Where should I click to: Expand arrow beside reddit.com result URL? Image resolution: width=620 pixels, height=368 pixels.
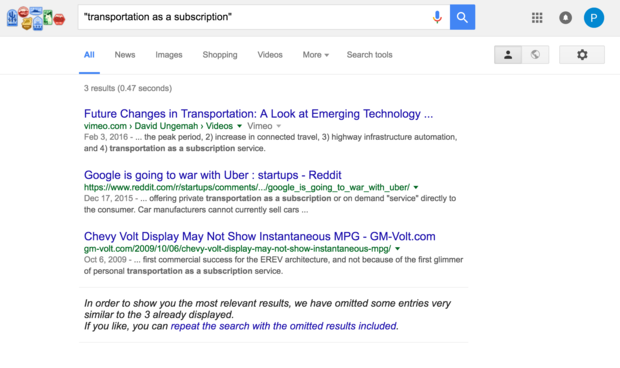click(x=416, y=187)
